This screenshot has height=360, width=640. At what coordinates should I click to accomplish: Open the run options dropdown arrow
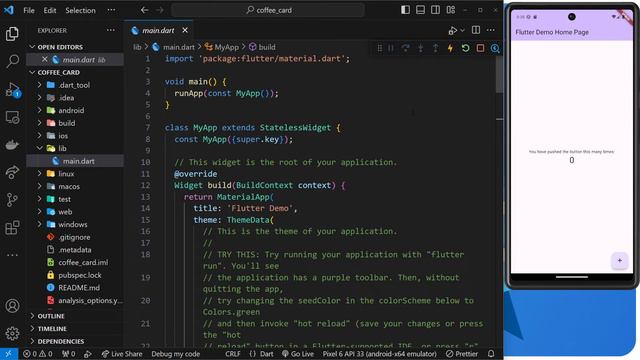click(x=462, y=31)
